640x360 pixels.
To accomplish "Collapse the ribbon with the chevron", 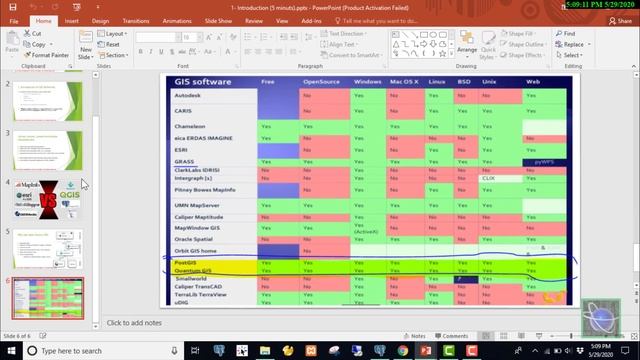I will click(633, 66).
